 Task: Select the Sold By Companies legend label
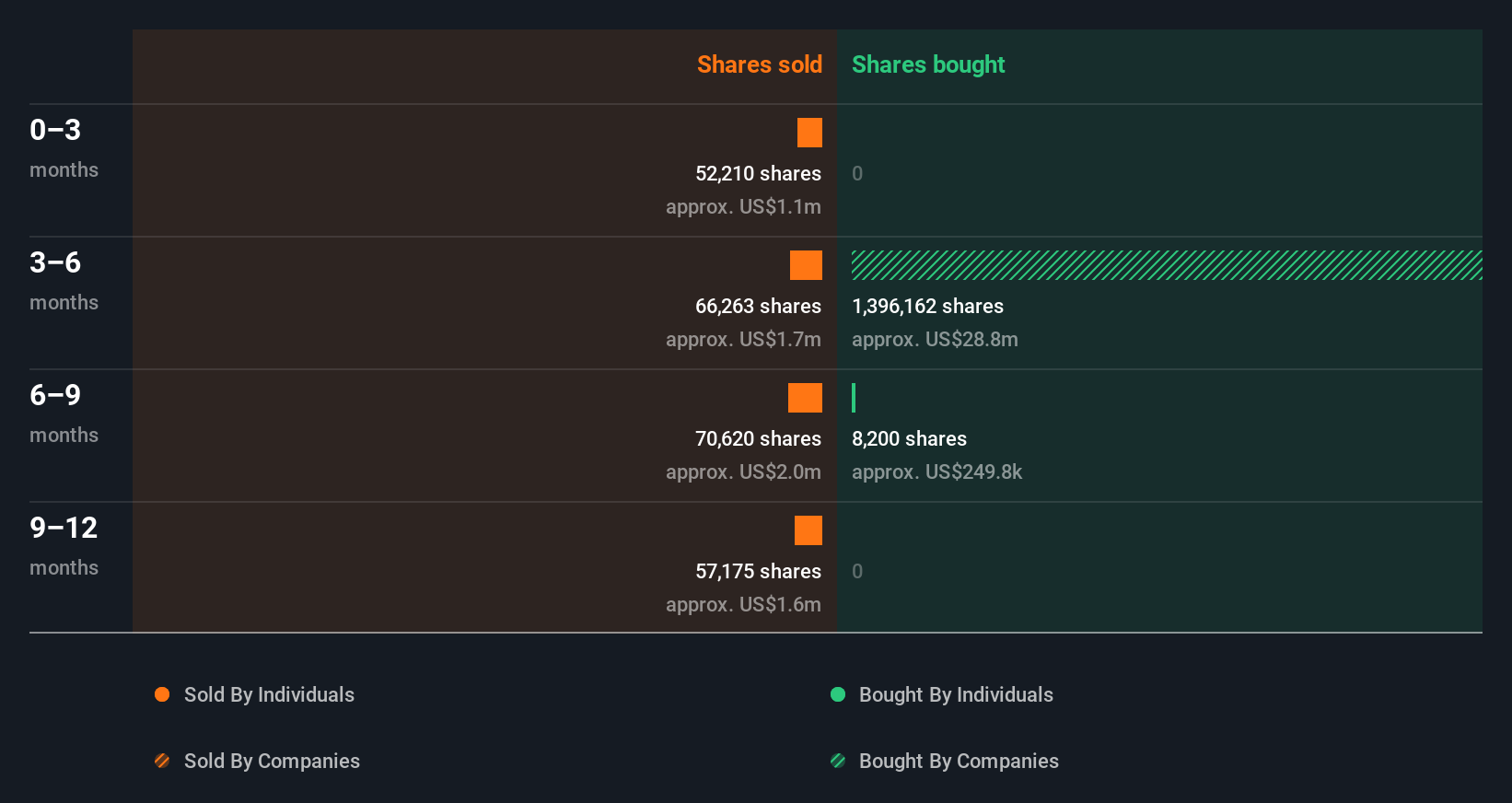[272, 761]
